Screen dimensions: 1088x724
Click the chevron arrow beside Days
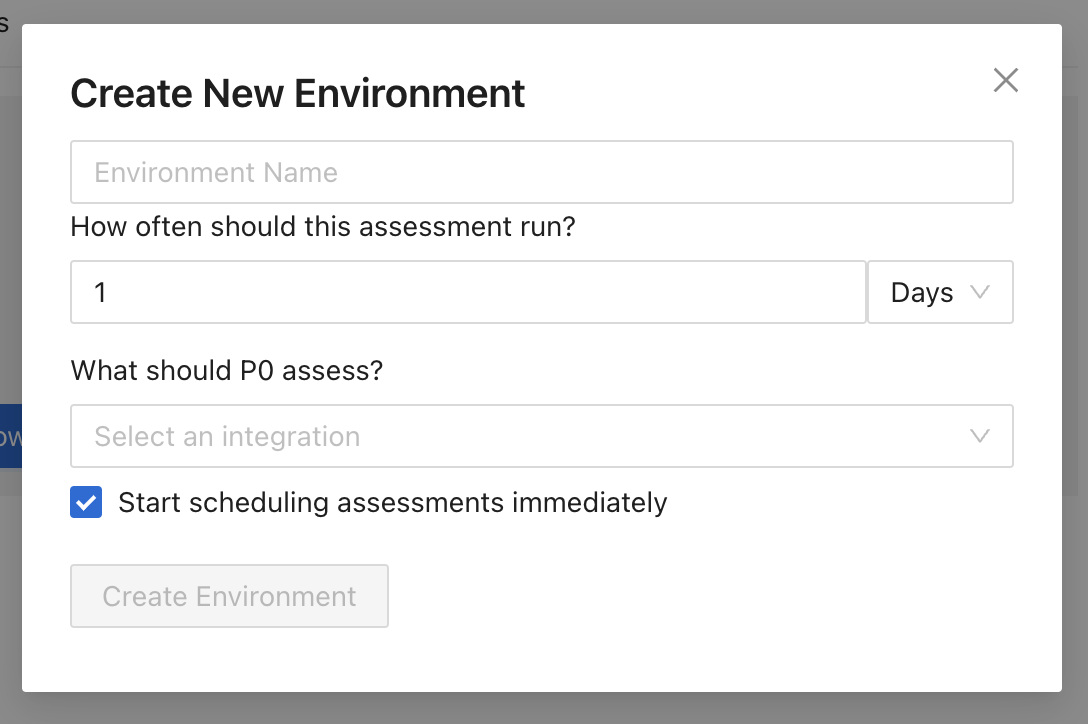980,292
